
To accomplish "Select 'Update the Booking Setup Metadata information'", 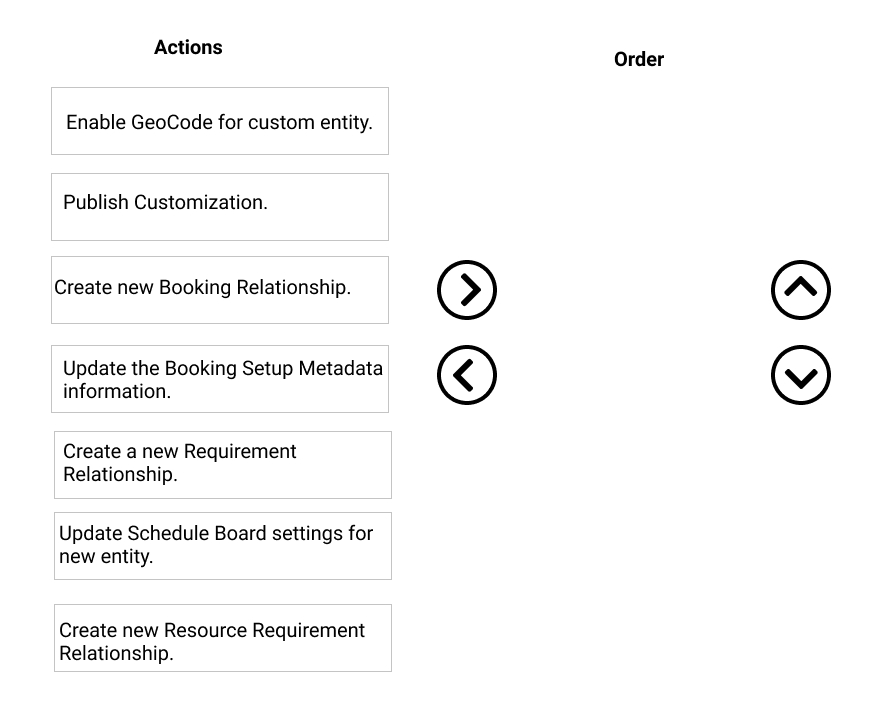I will tap(220, 379).
